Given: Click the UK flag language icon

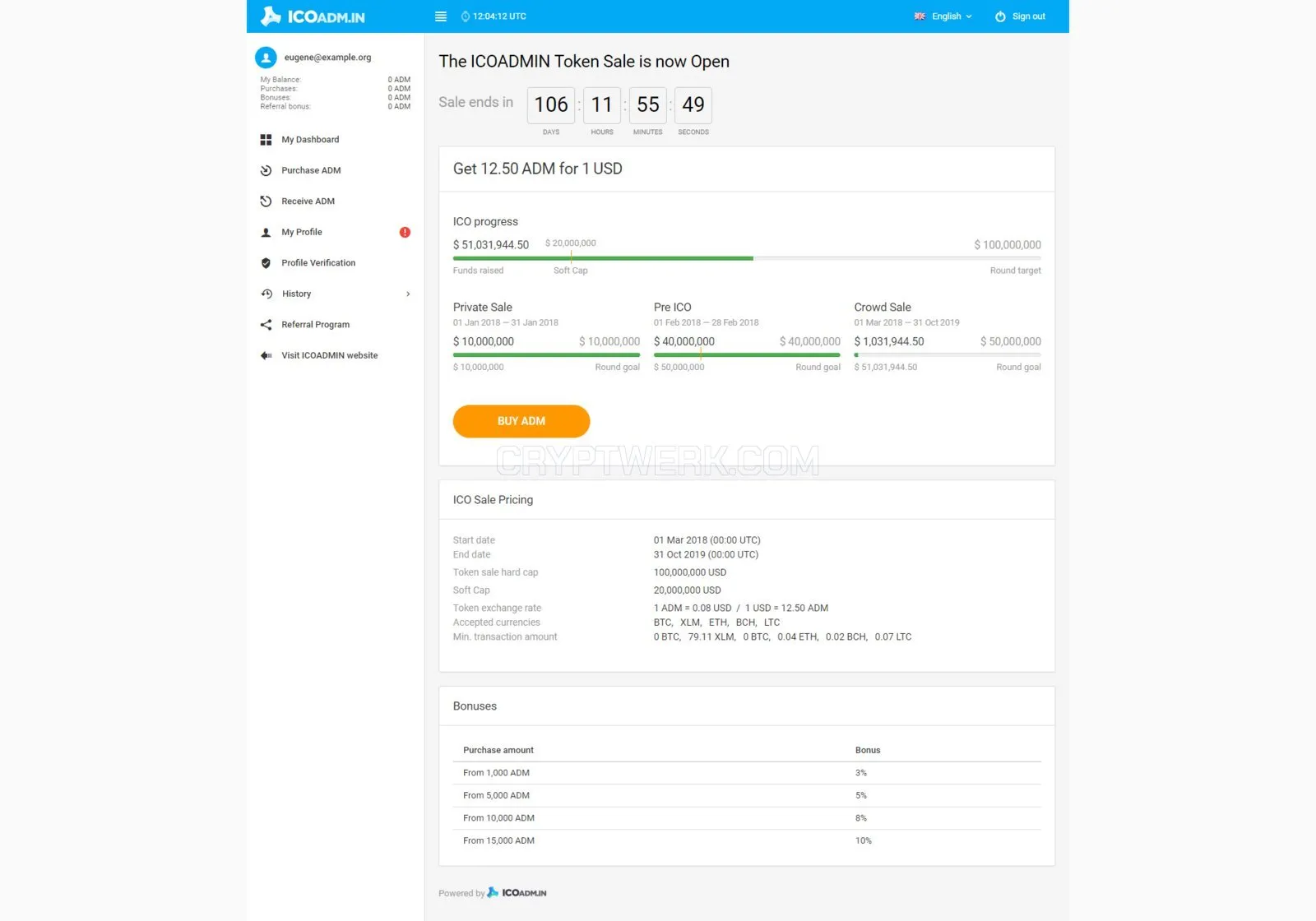Looking at the screenshot, I should 920,16.
